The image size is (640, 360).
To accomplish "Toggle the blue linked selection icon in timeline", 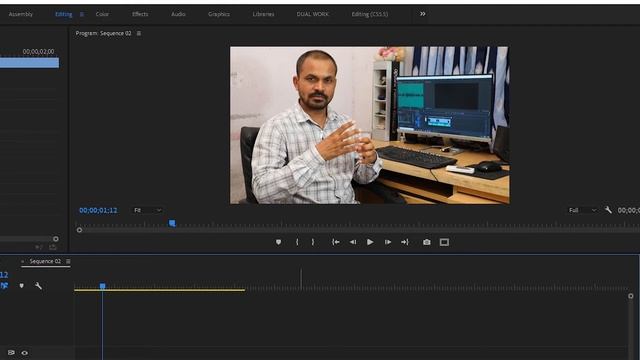I will [4, 286].
